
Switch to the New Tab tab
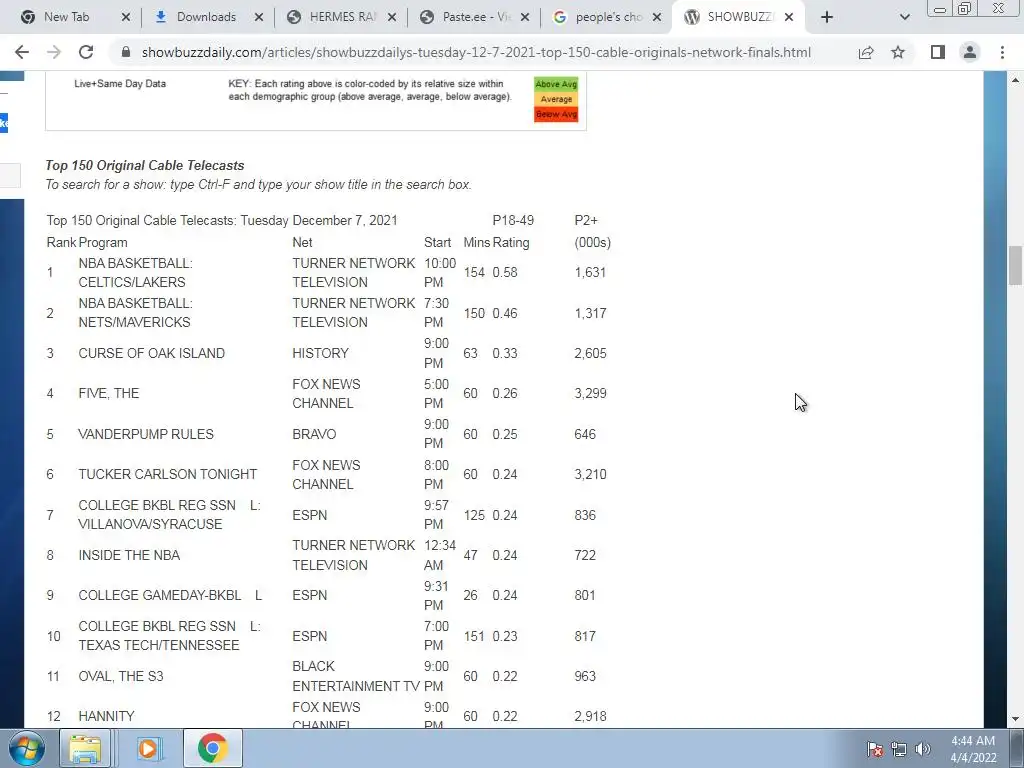coord(65,17)
